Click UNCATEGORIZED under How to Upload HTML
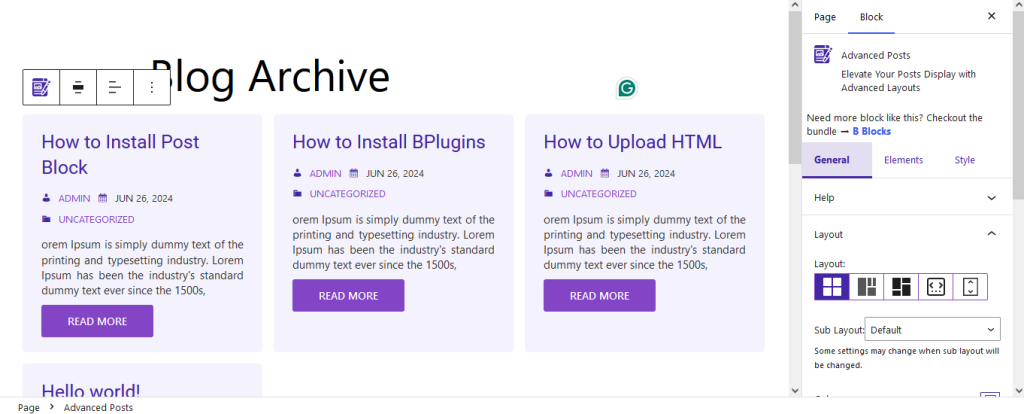Screen dimensions: 1024x414 (599, 194)
